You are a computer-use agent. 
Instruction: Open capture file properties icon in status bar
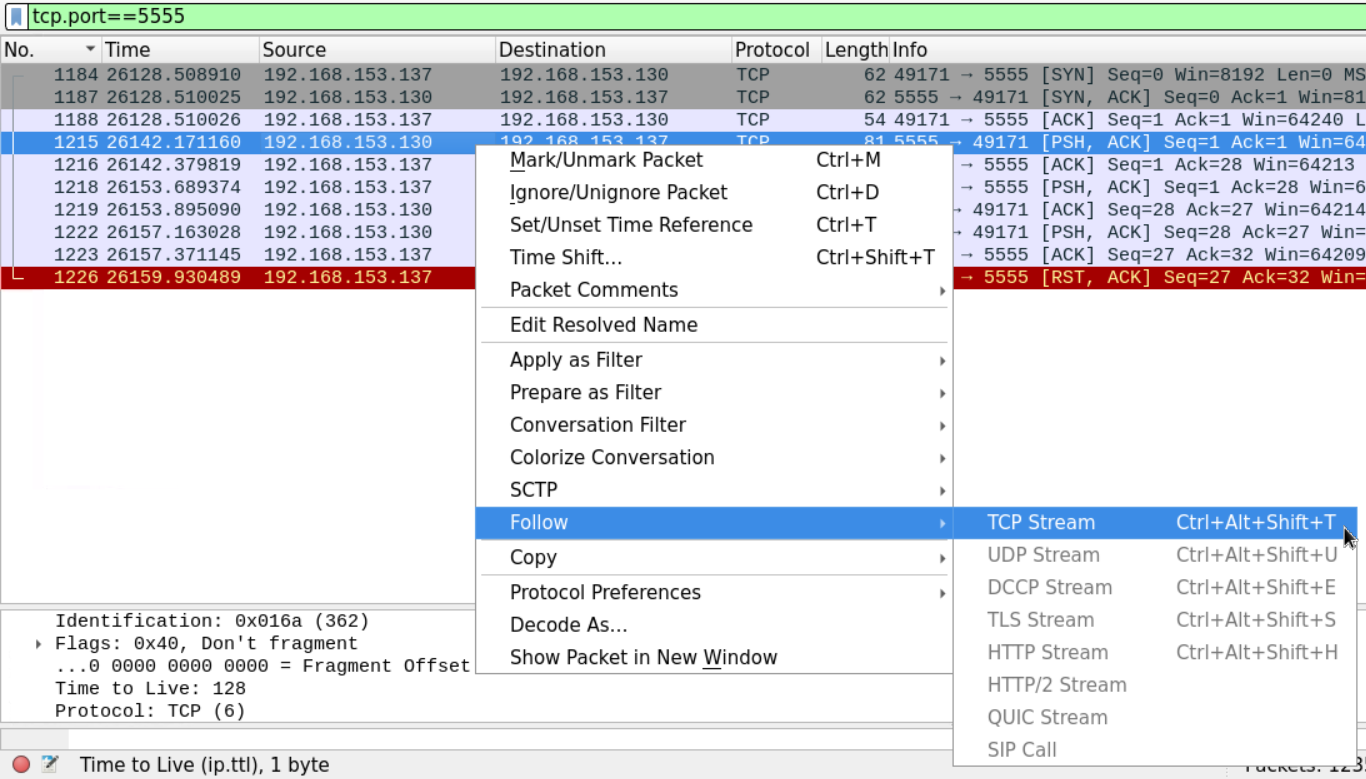coord(49,765)
